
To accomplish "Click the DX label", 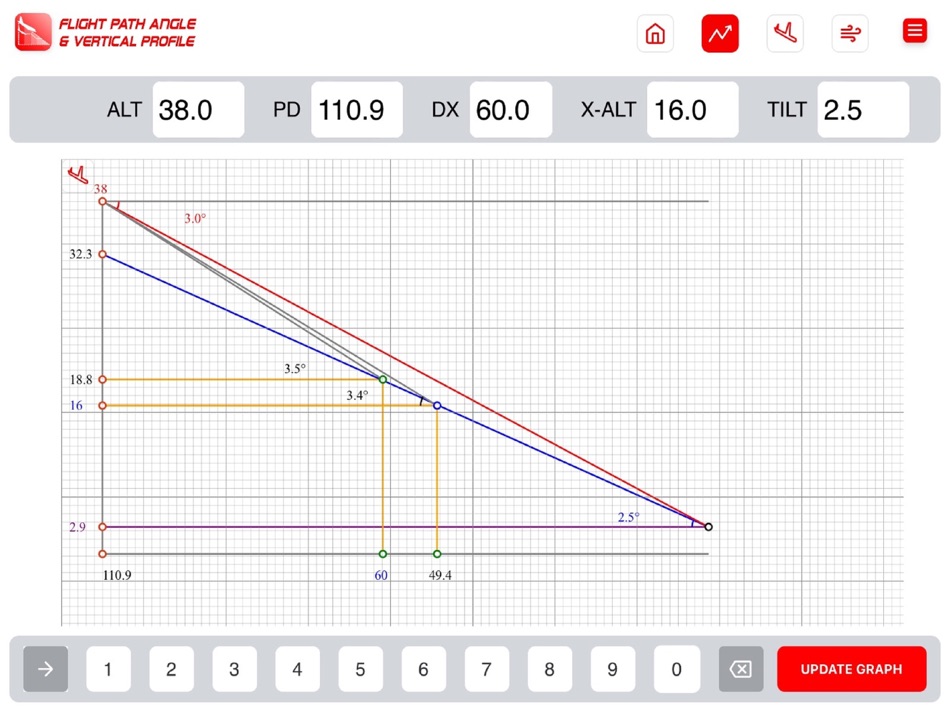I will tap(445, 110).
